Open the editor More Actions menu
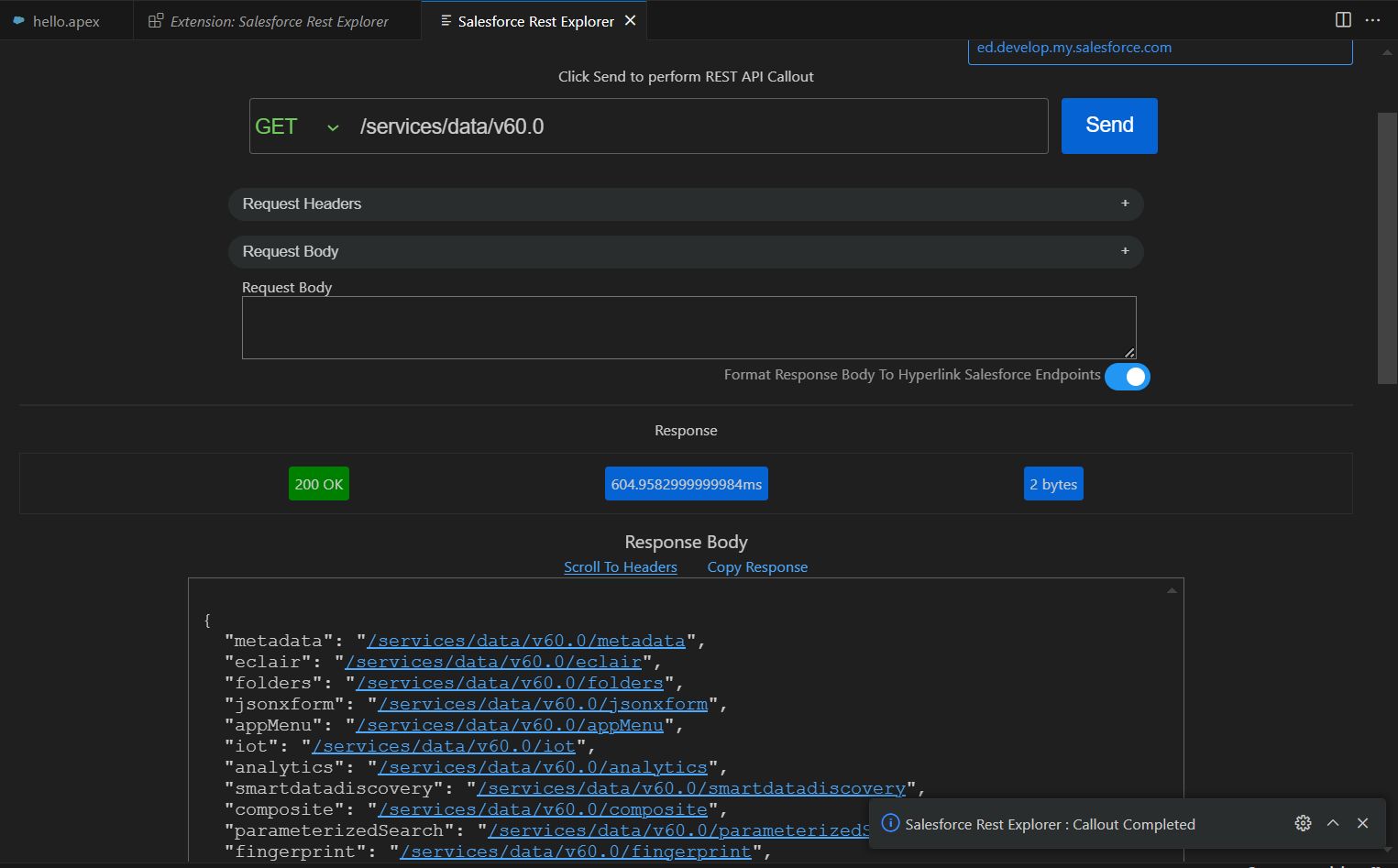 tap(1372, 20)
